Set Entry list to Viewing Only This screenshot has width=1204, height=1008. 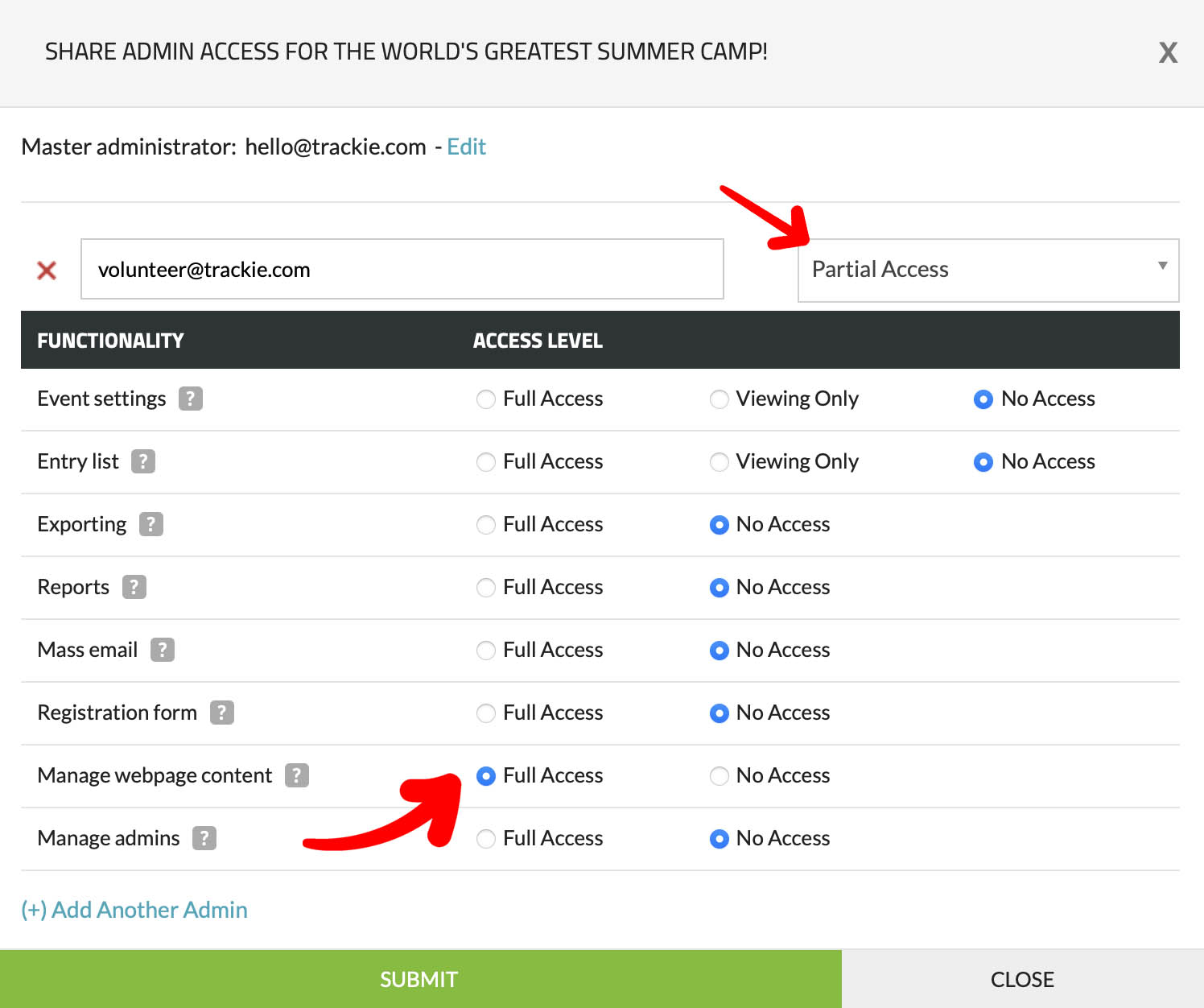point(720,462)
